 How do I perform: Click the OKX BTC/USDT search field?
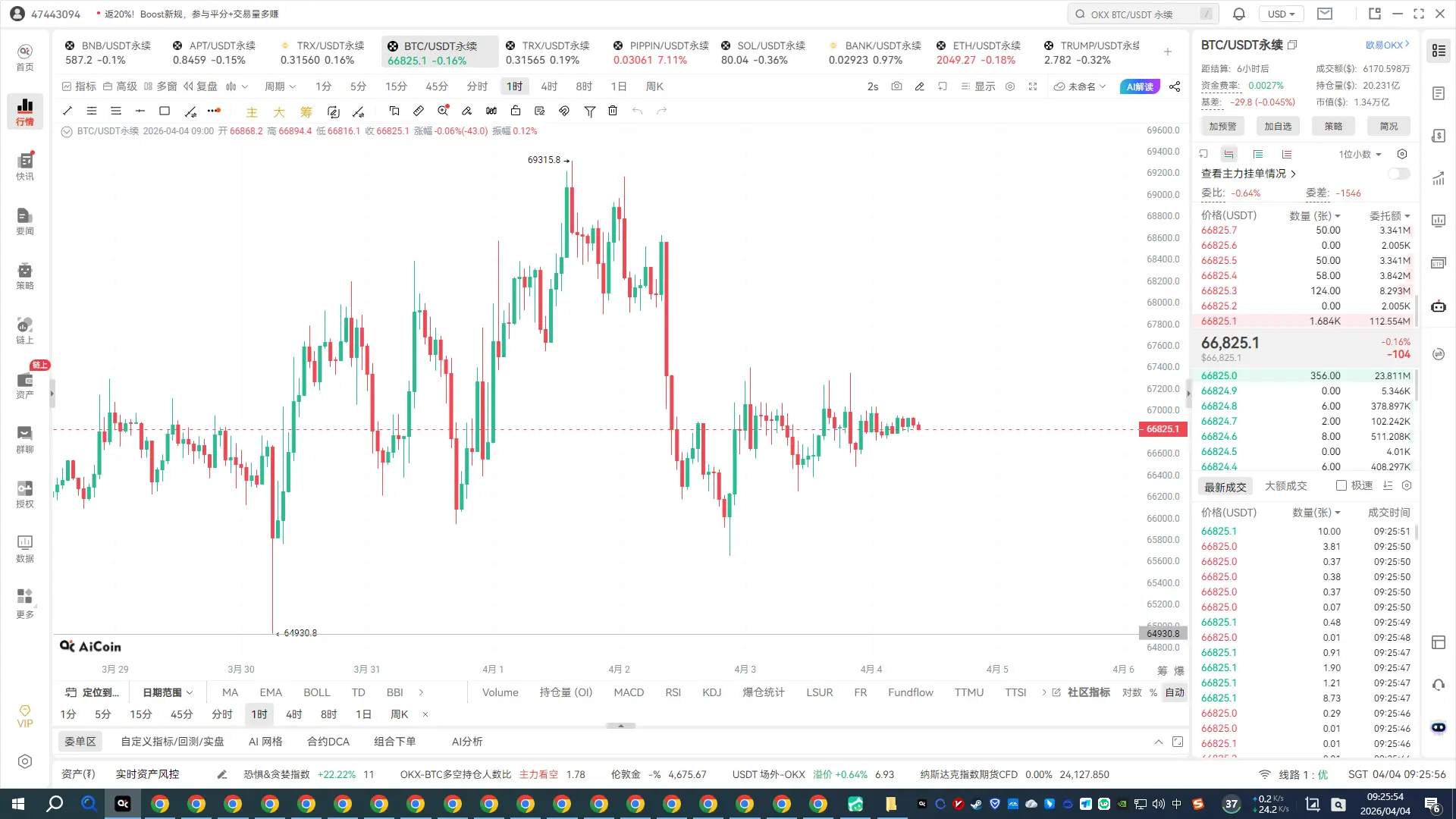coord(1141,14)
